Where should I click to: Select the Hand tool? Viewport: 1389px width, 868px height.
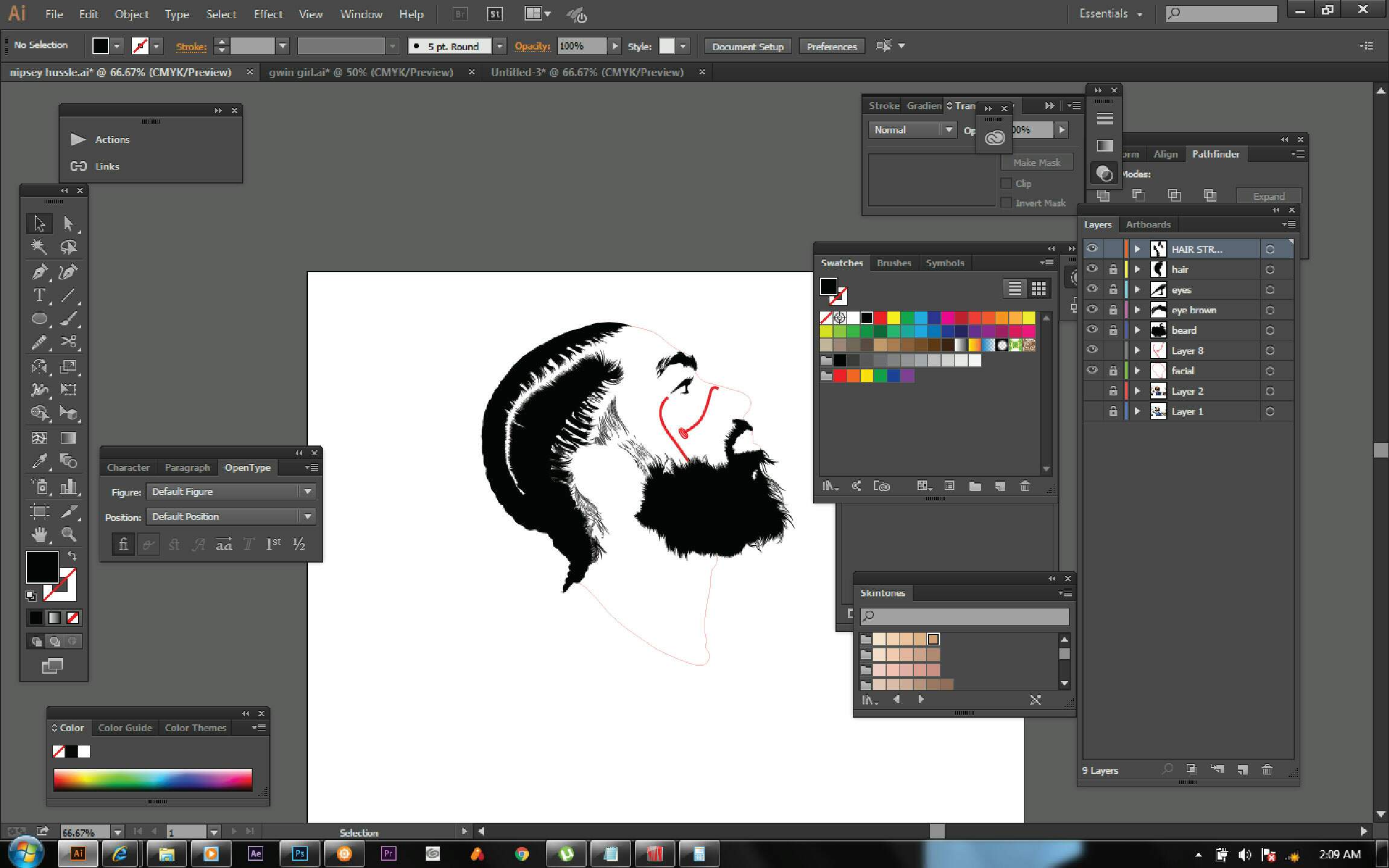(x=39, y=535)
